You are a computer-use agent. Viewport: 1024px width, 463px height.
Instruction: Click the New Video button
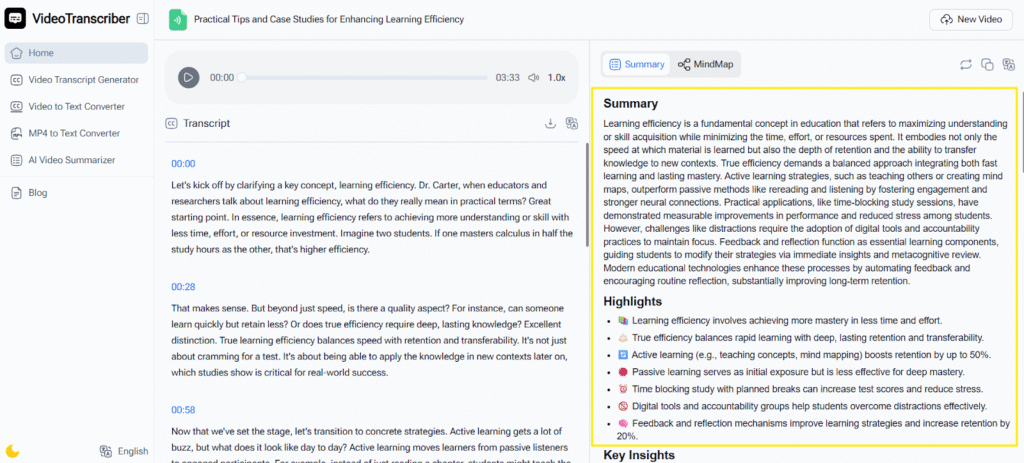point(970,19)
